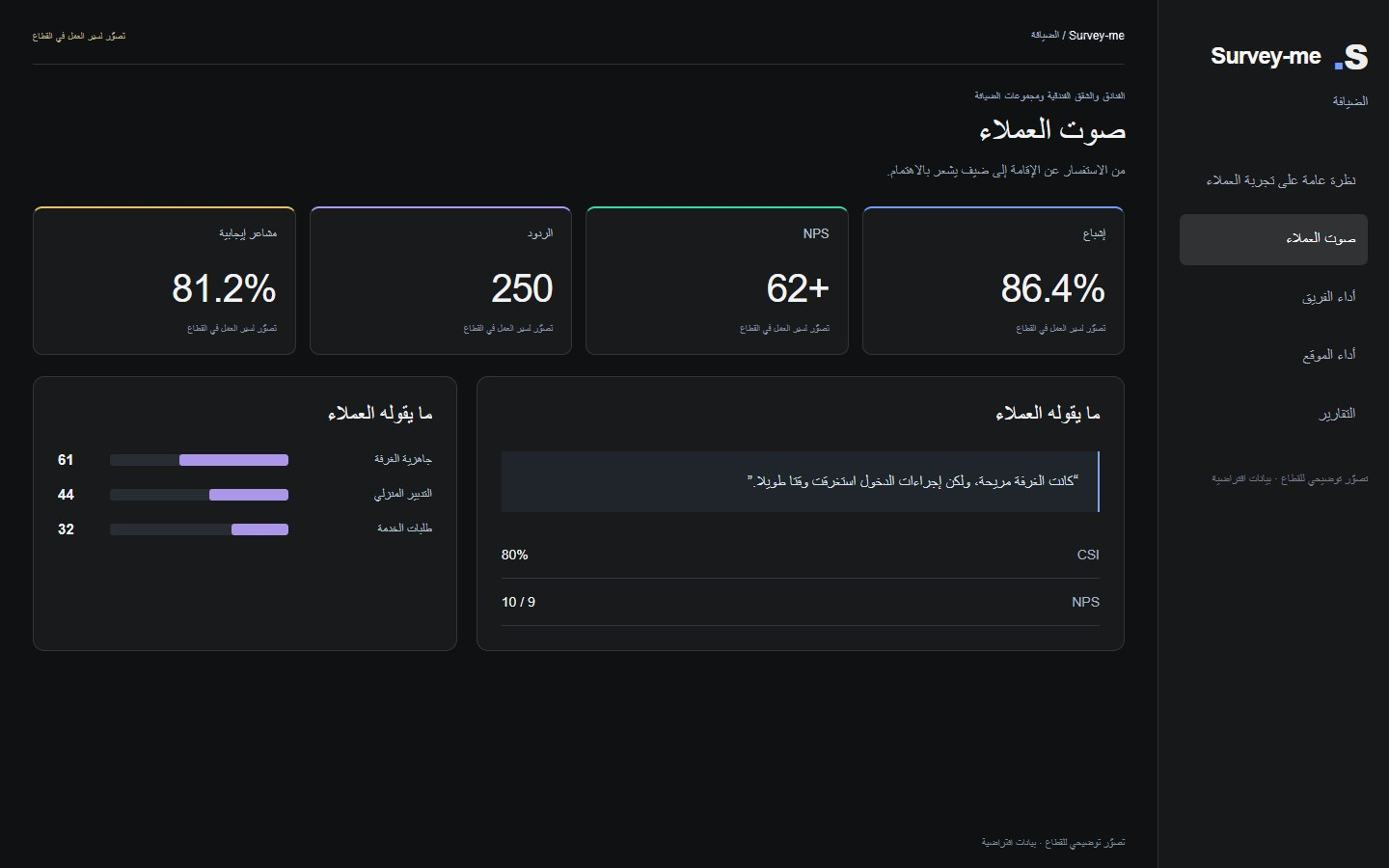Click the إشباع label in first card
The image size is (1389, 868).
1094,234
